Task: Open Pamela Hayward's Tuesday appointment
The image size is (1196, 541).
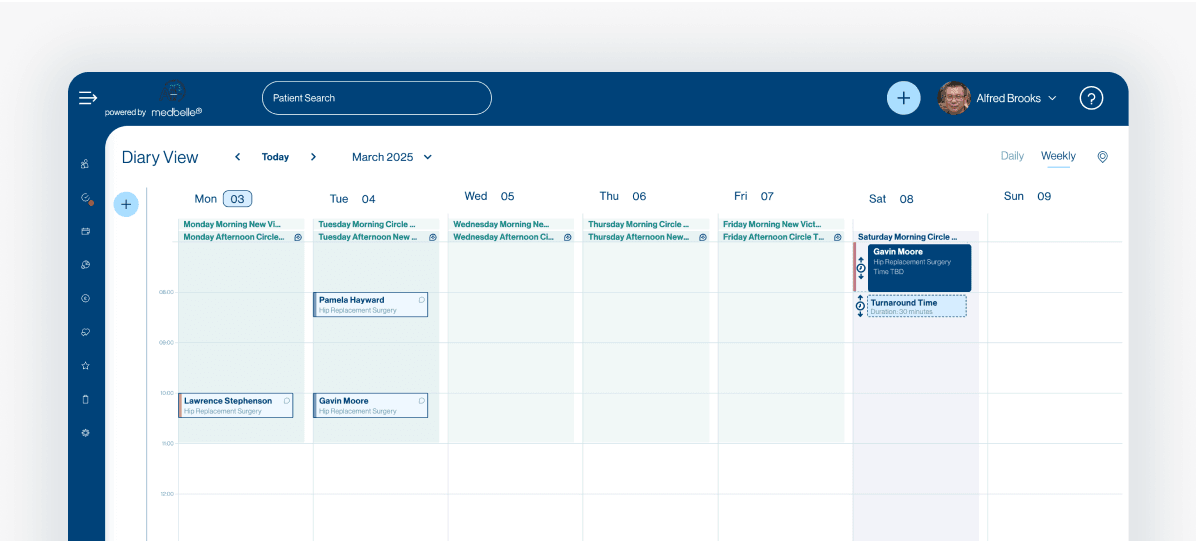Action: [370, 305]
